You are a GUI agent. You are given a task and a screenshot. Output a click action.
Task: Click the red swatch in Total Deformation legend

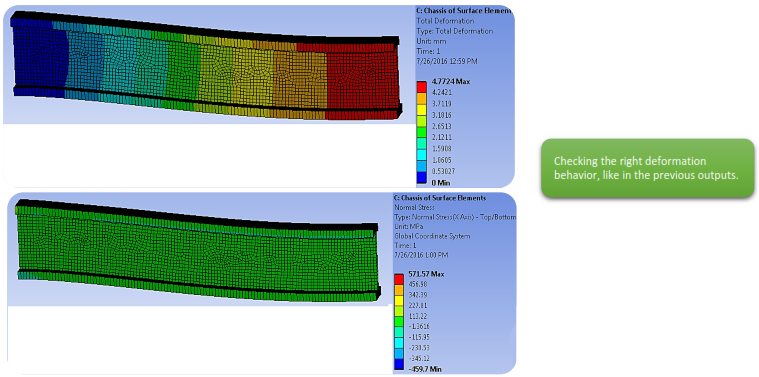[421, 87]
